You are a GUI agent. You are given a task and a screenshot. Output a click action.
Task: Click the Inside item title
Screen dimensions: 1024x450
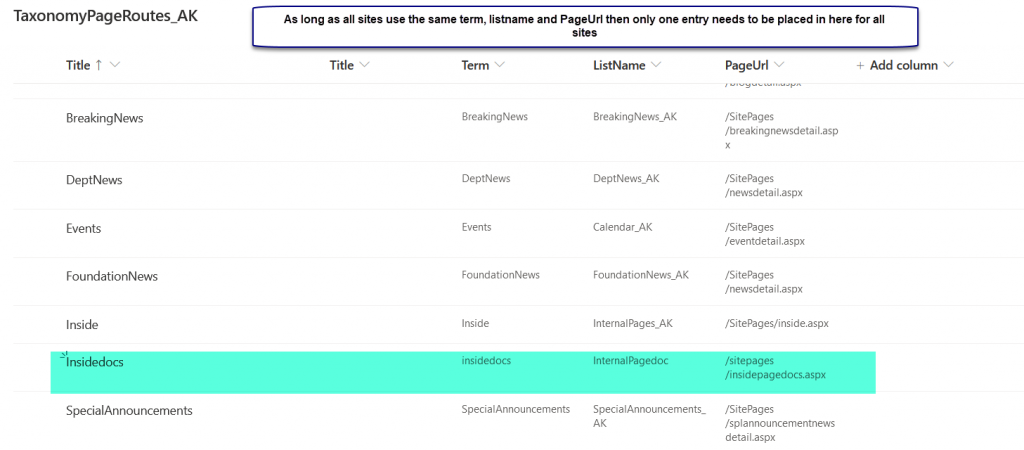tap(82, 325)
